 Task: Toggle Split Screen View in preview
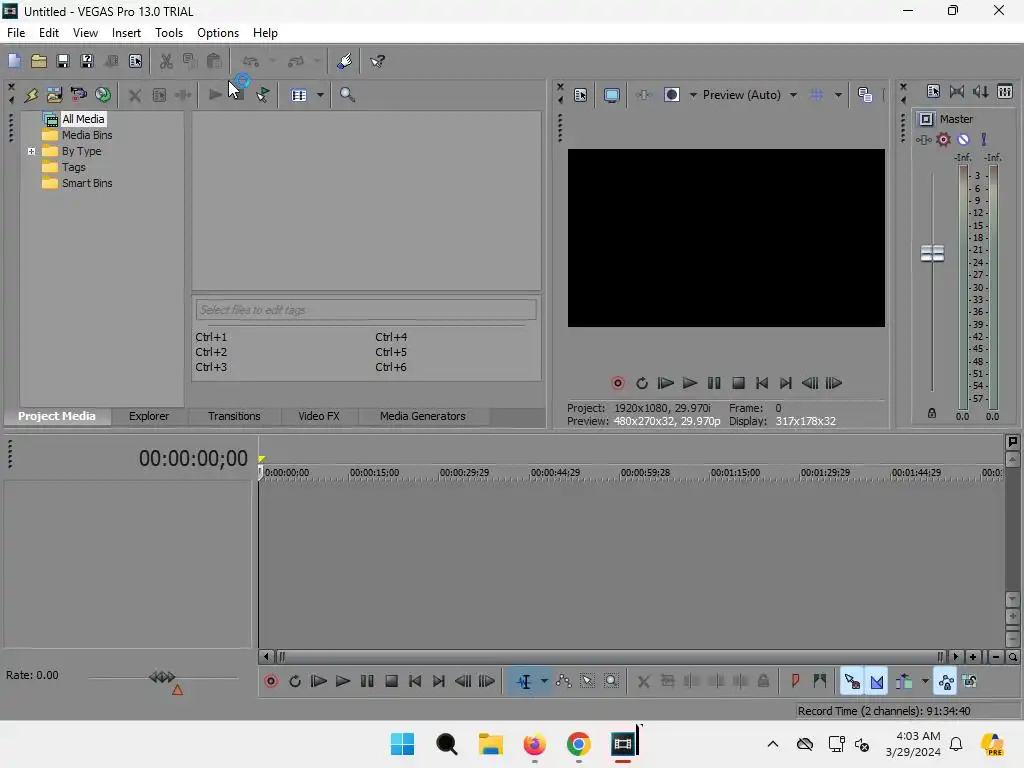[x=671, y=95]
